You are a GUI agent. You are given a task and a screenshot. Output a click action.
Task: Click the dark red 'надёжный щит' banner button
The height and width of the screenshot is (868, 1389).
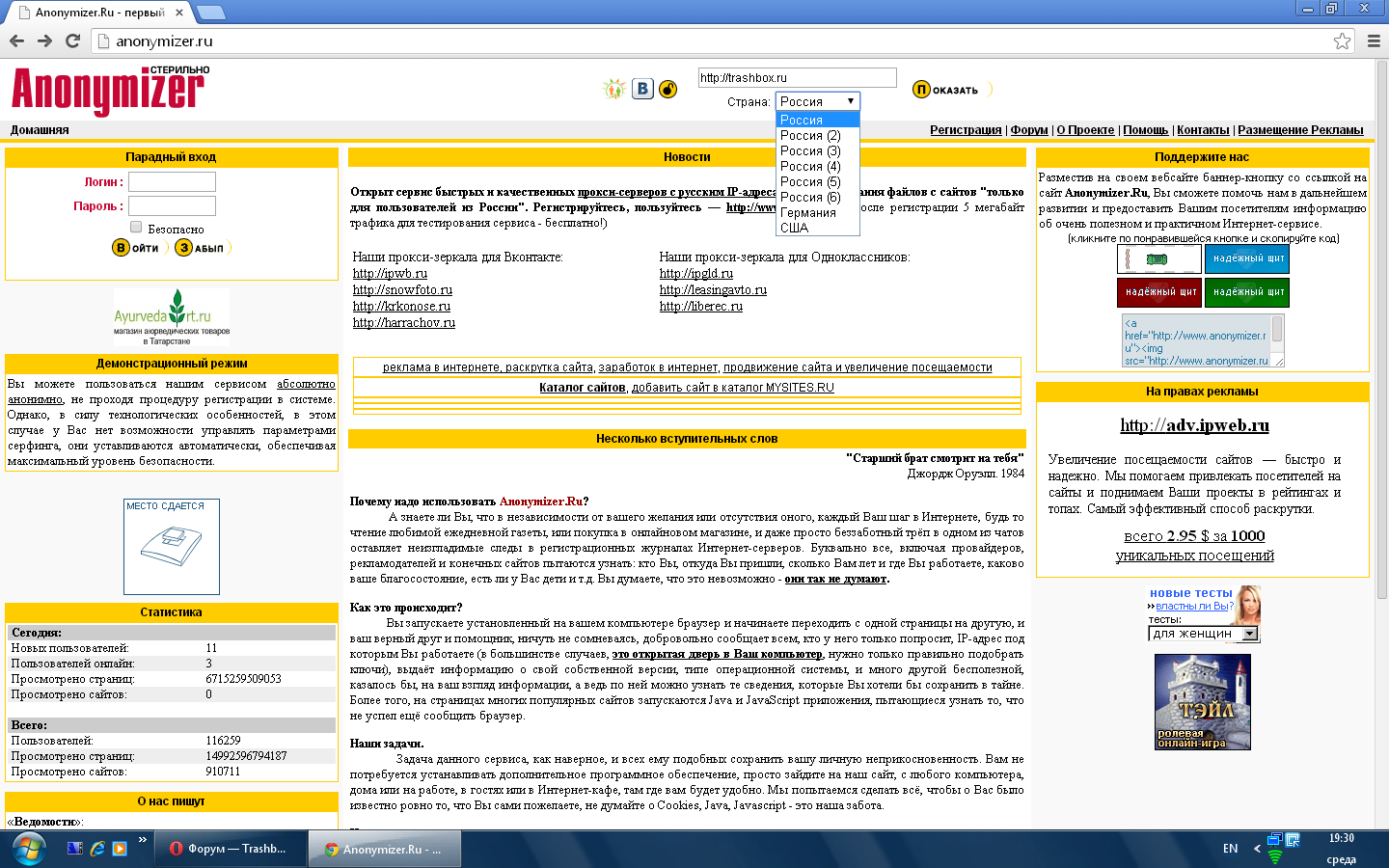[1159, 292]
